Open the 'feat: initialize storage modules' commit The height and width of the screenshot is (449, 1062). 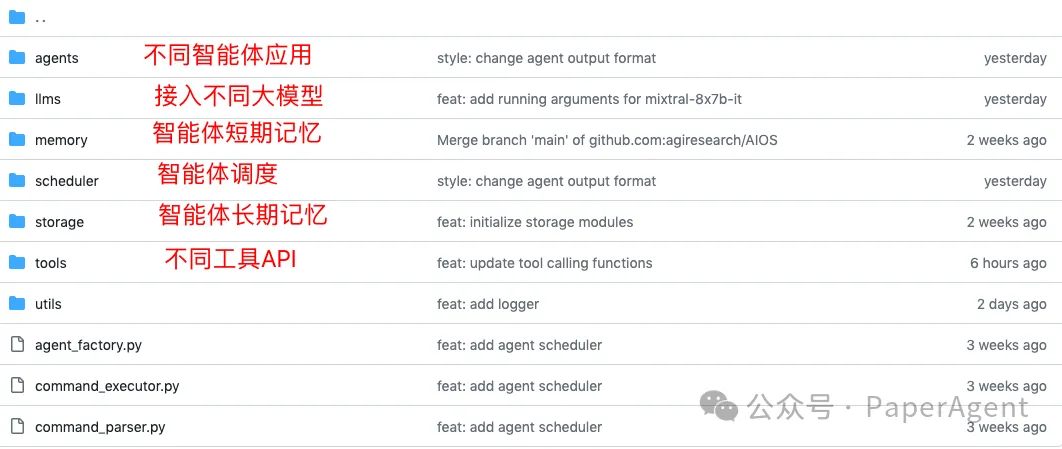(535, 222)
